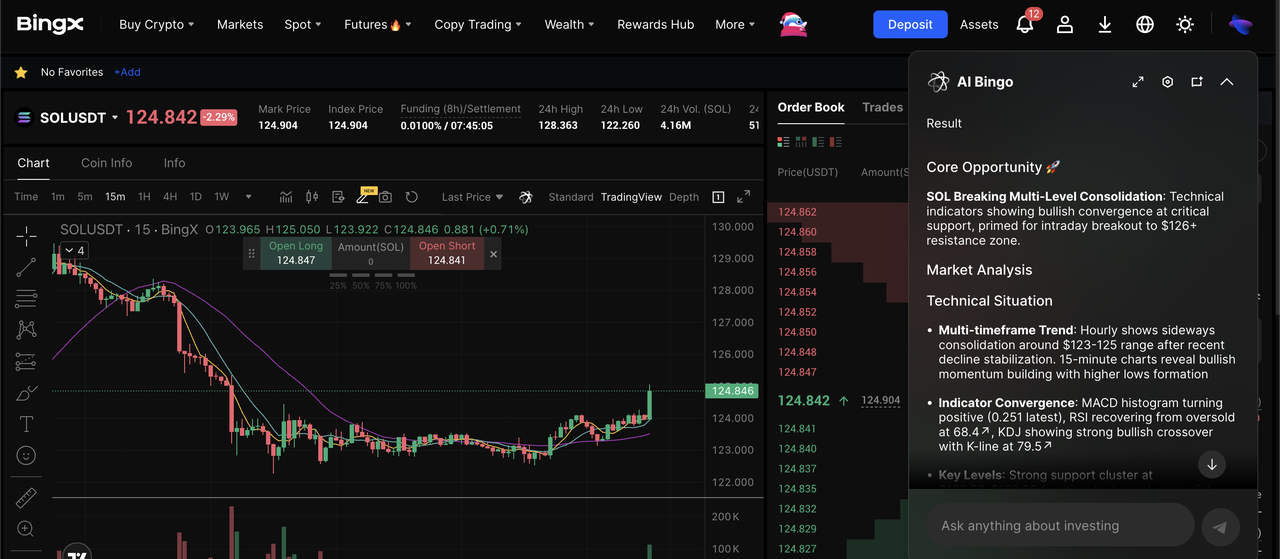Open AI Bingo settings hexagon icon
This screenshot has height=559, width=1280.
(1167, 82)
